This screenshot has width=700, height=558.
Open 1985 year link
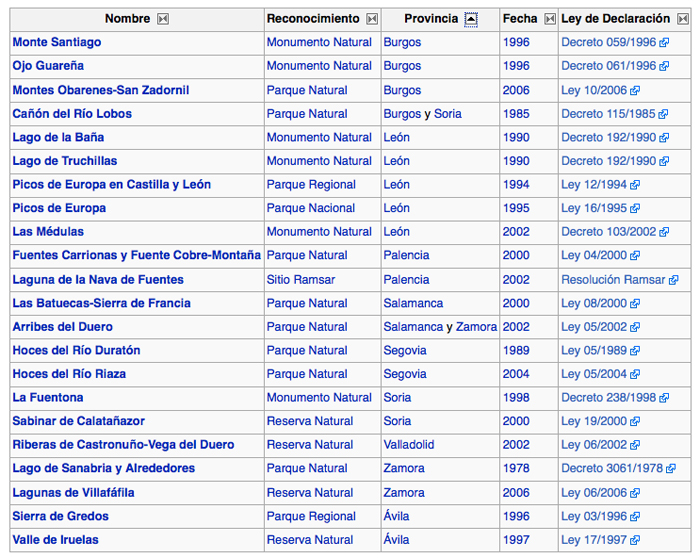pyautogui.click(x=516, y=114)
